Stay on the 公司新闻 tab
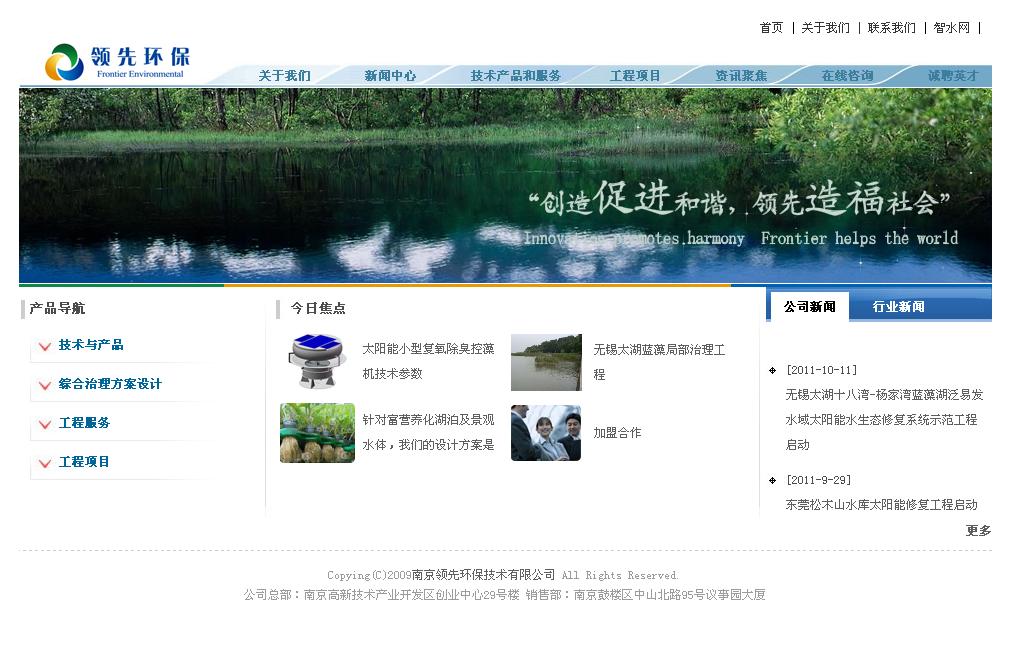This screenshot has width=1023, height=660. [809, 305]
